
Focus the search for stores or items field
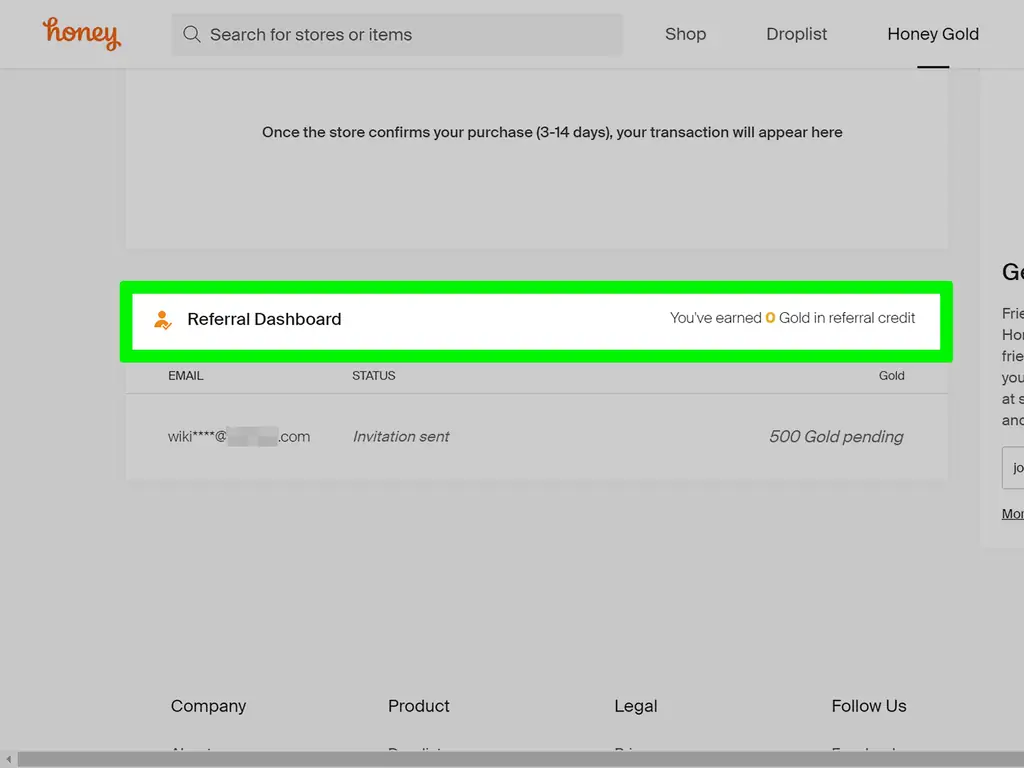pos(410,35)
